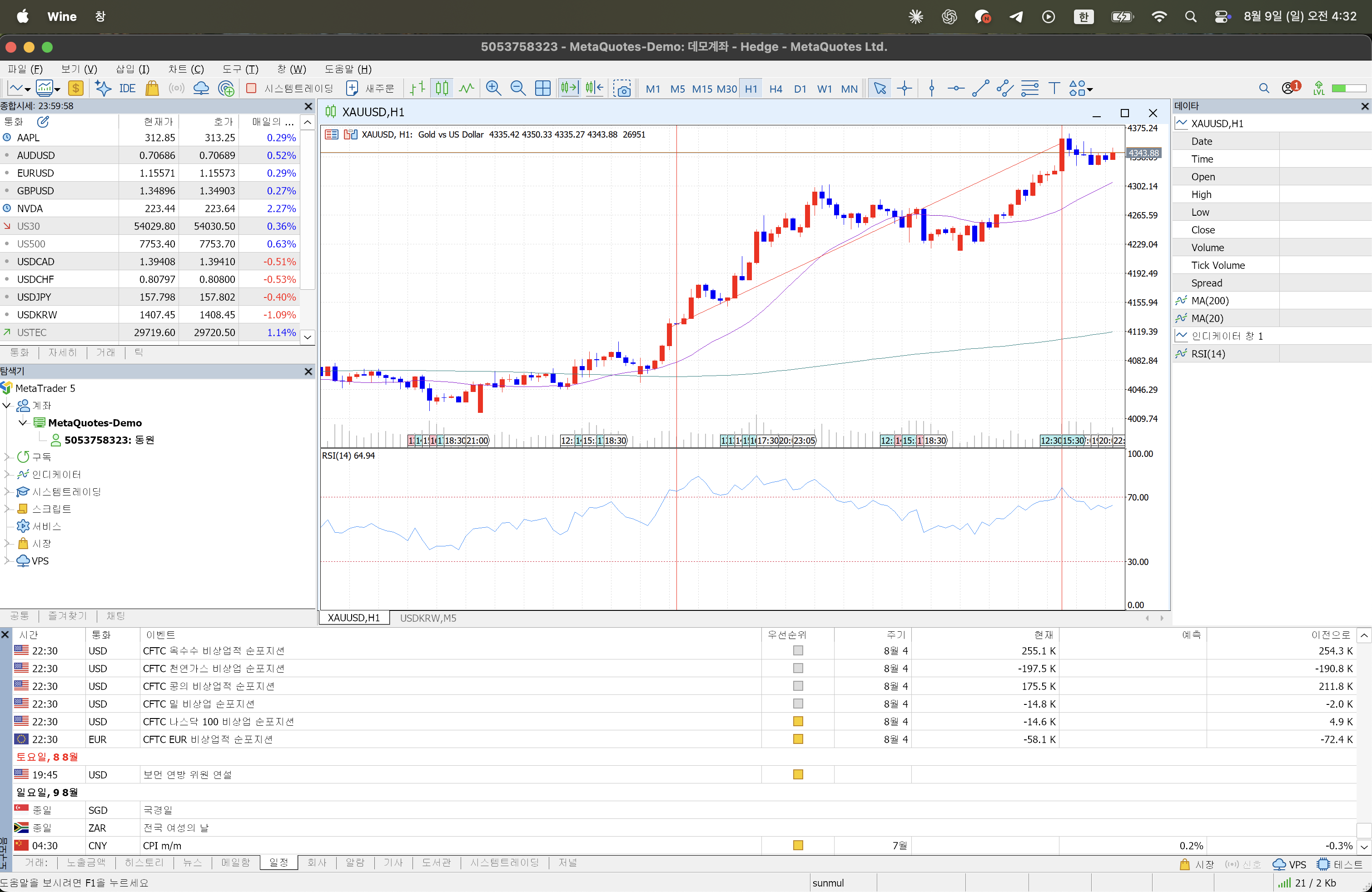The image size is (1372, 892).
Task: Select the H4 timeframe
Action: coord(775,89)
